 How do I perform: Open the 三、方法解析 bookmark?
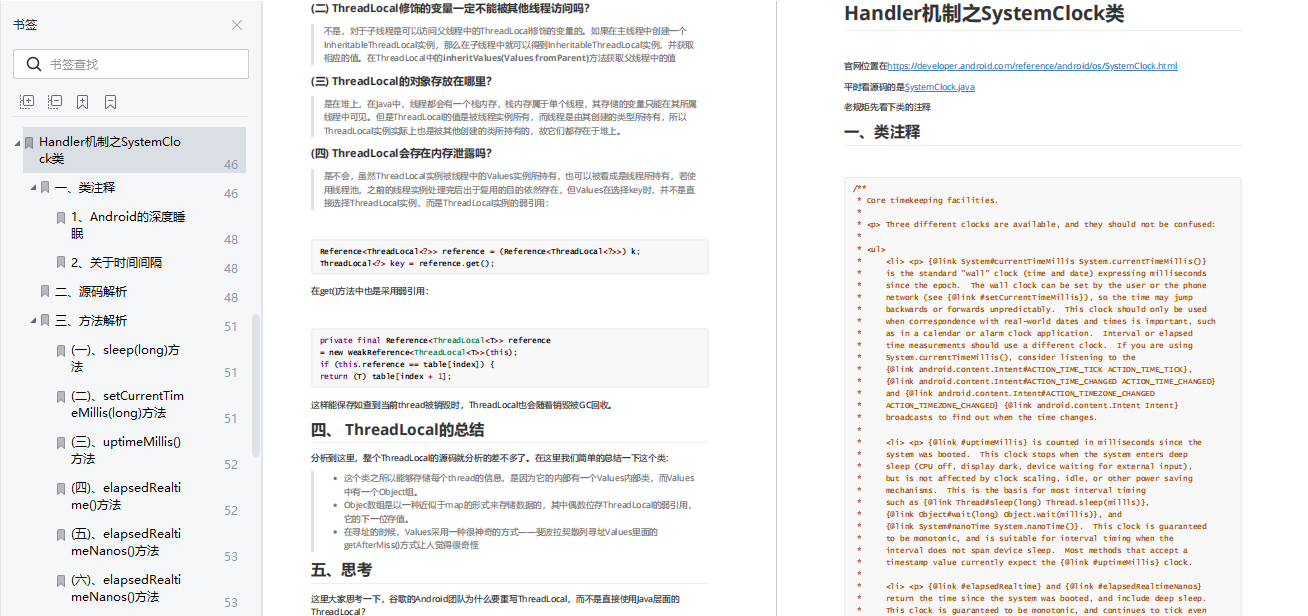coord(91,321)
